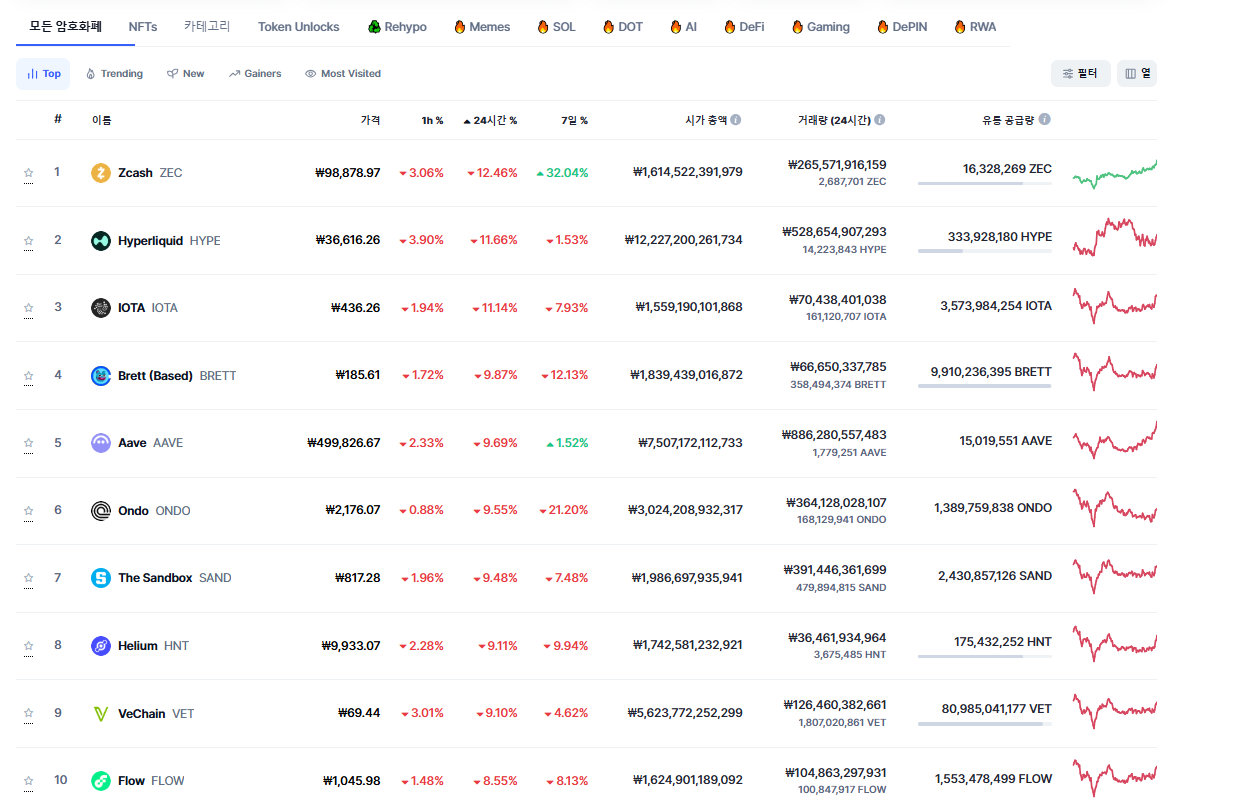This screenshot has height=807, width=1243.
Task: Click The Sandbox coin logo icon
Action: (x=101, y=578)
